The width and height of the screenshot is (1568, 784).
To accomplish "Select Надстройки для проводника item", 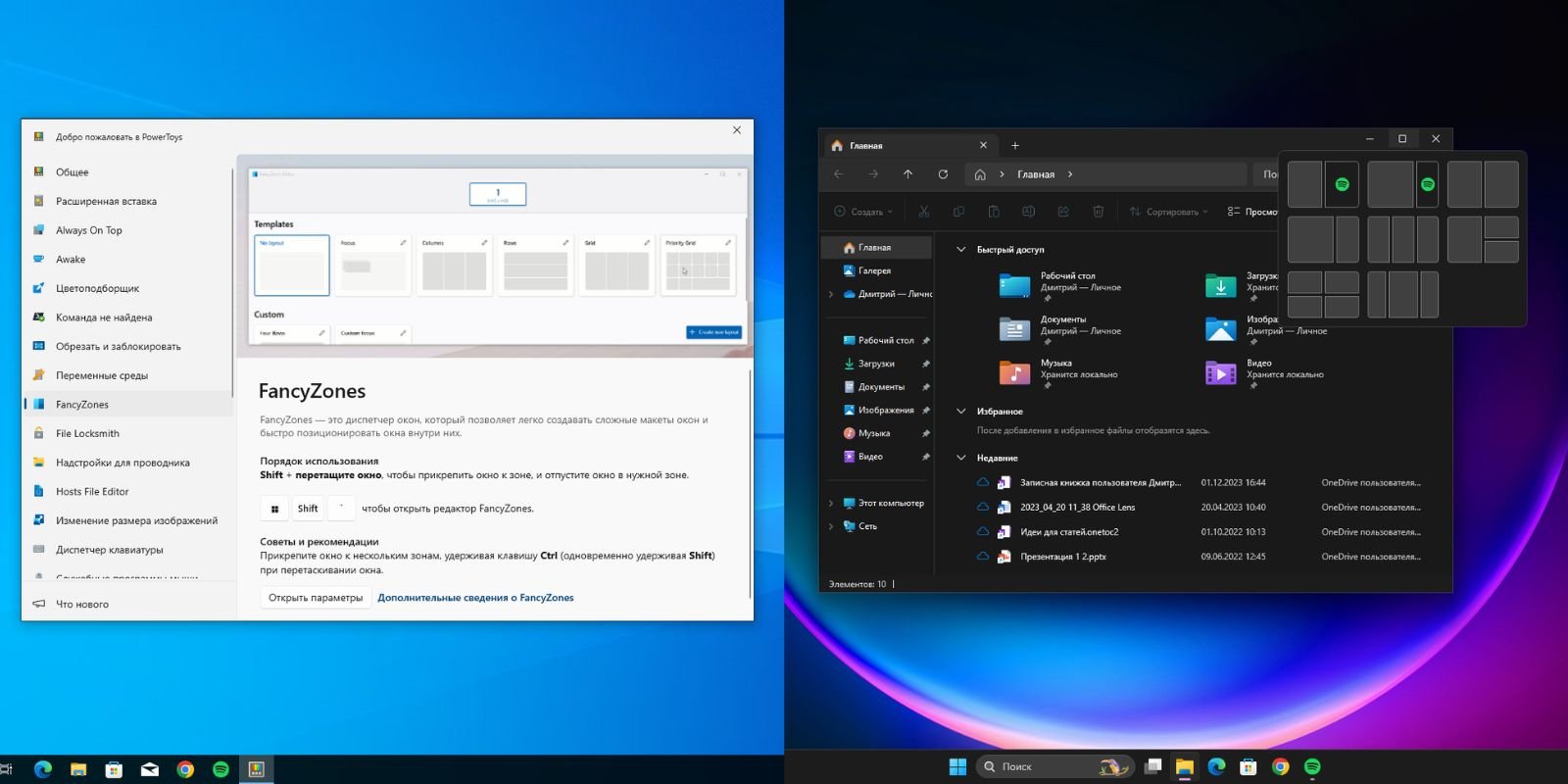I will (128, 463).
